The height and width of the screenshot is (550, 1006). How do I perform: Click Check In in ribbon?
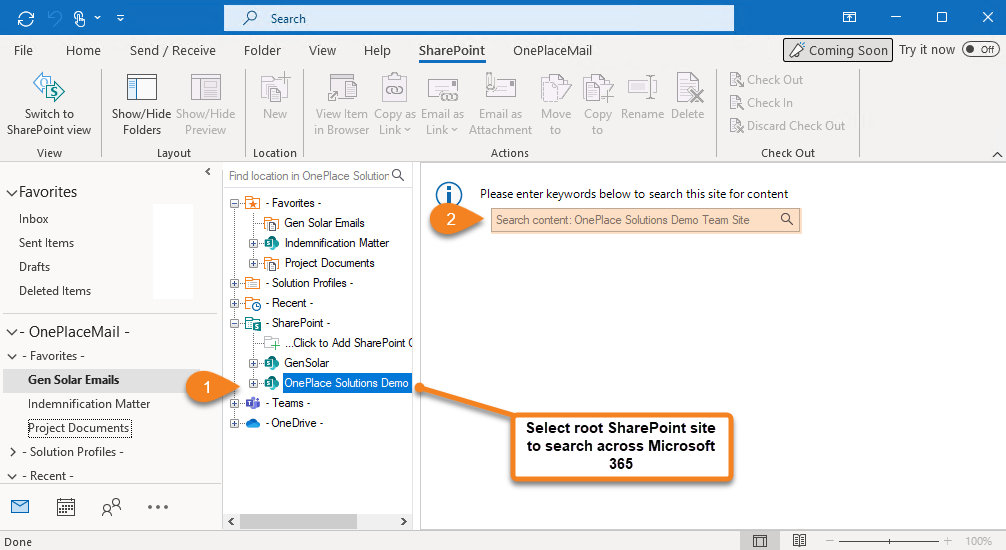pos(761,103)
